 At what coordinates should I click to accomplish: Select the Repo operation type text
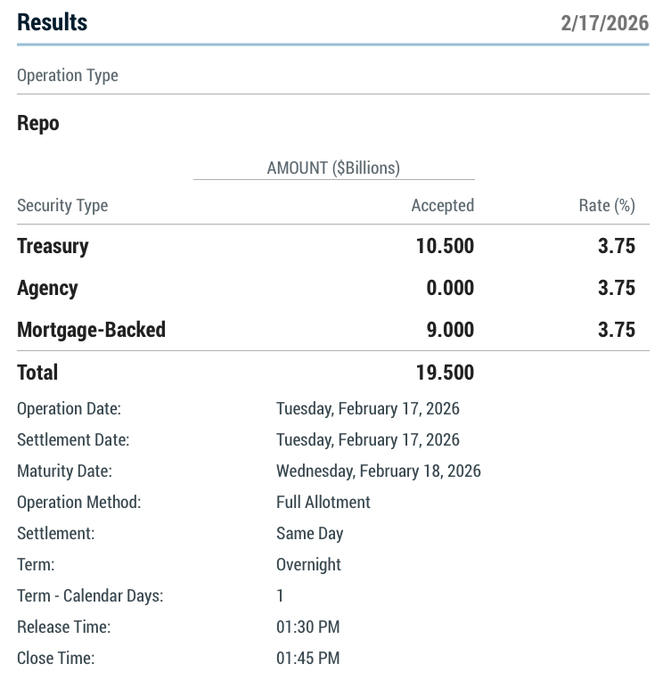tap(38, 124)
